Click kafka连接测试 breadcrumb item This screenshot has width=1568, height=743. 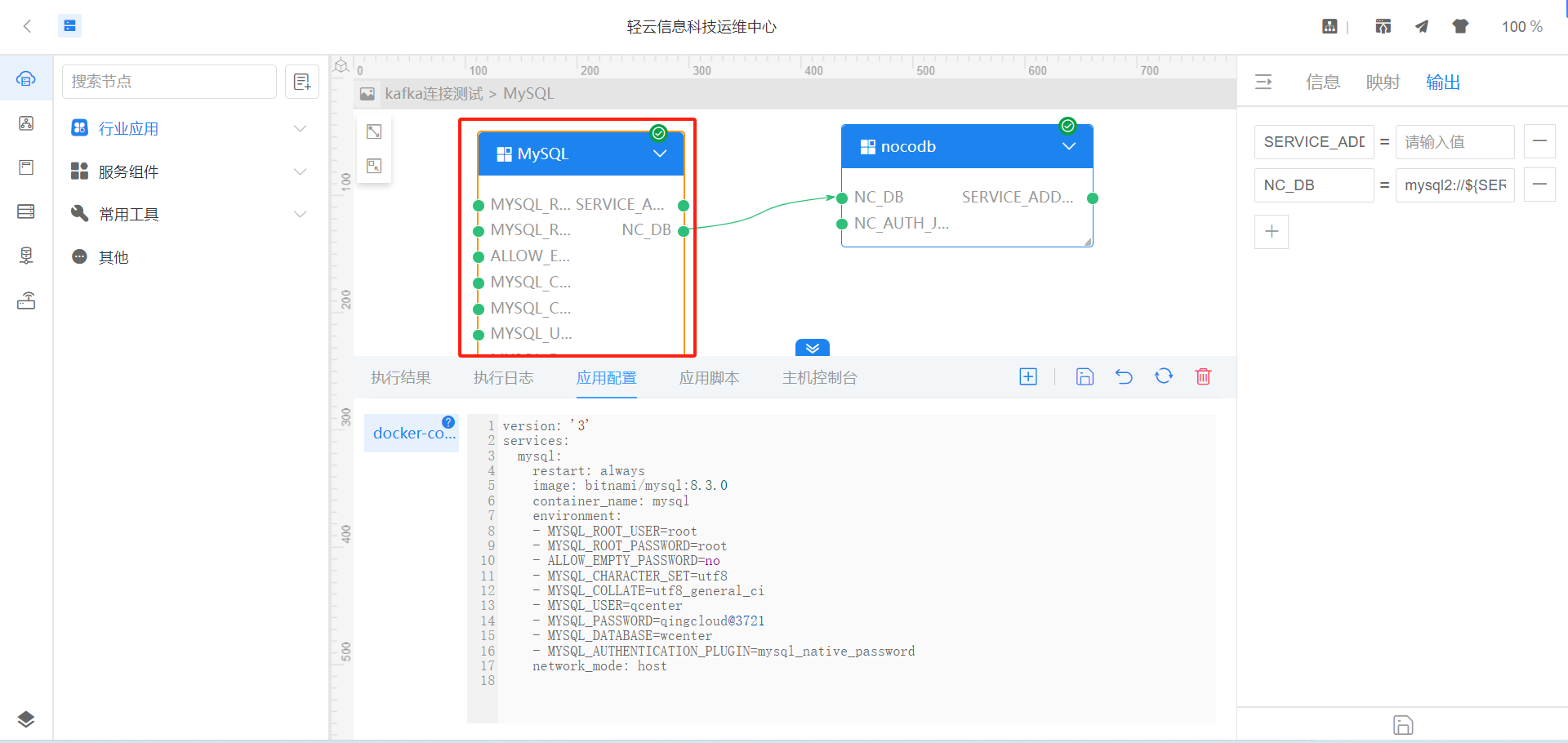click(x=434, y=94)
